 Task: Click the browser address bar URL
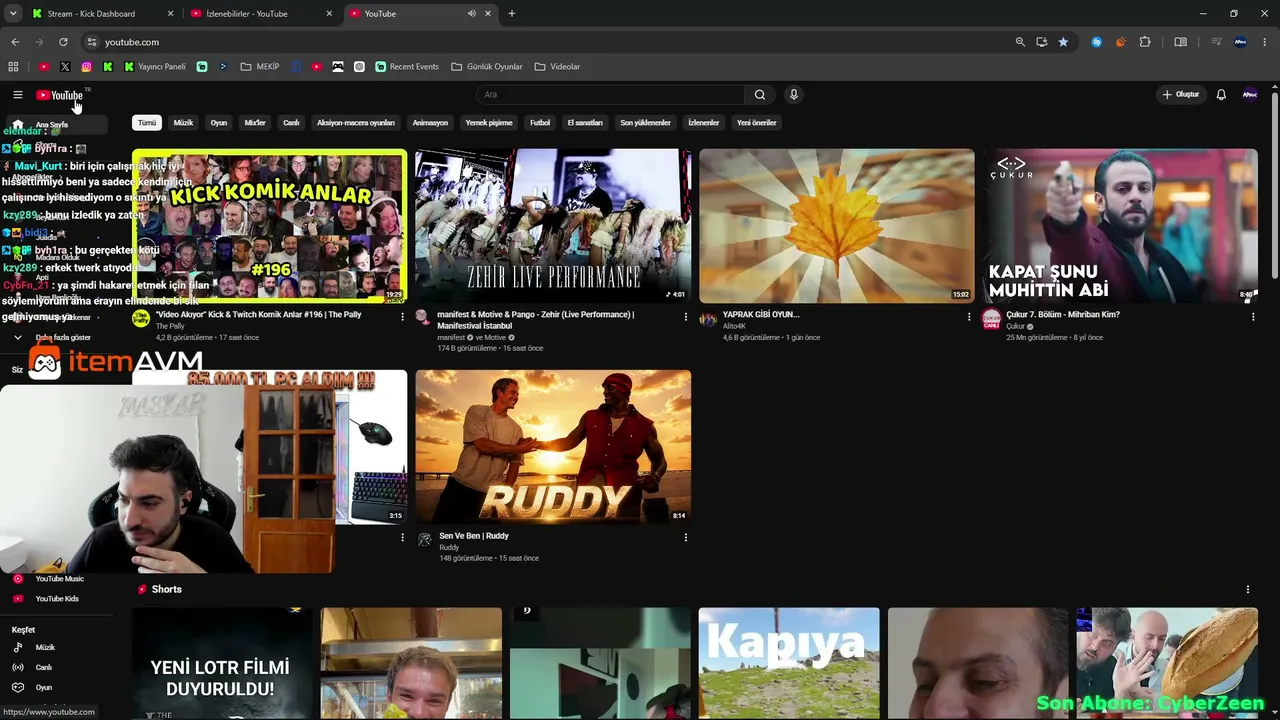tap(132, 42)
